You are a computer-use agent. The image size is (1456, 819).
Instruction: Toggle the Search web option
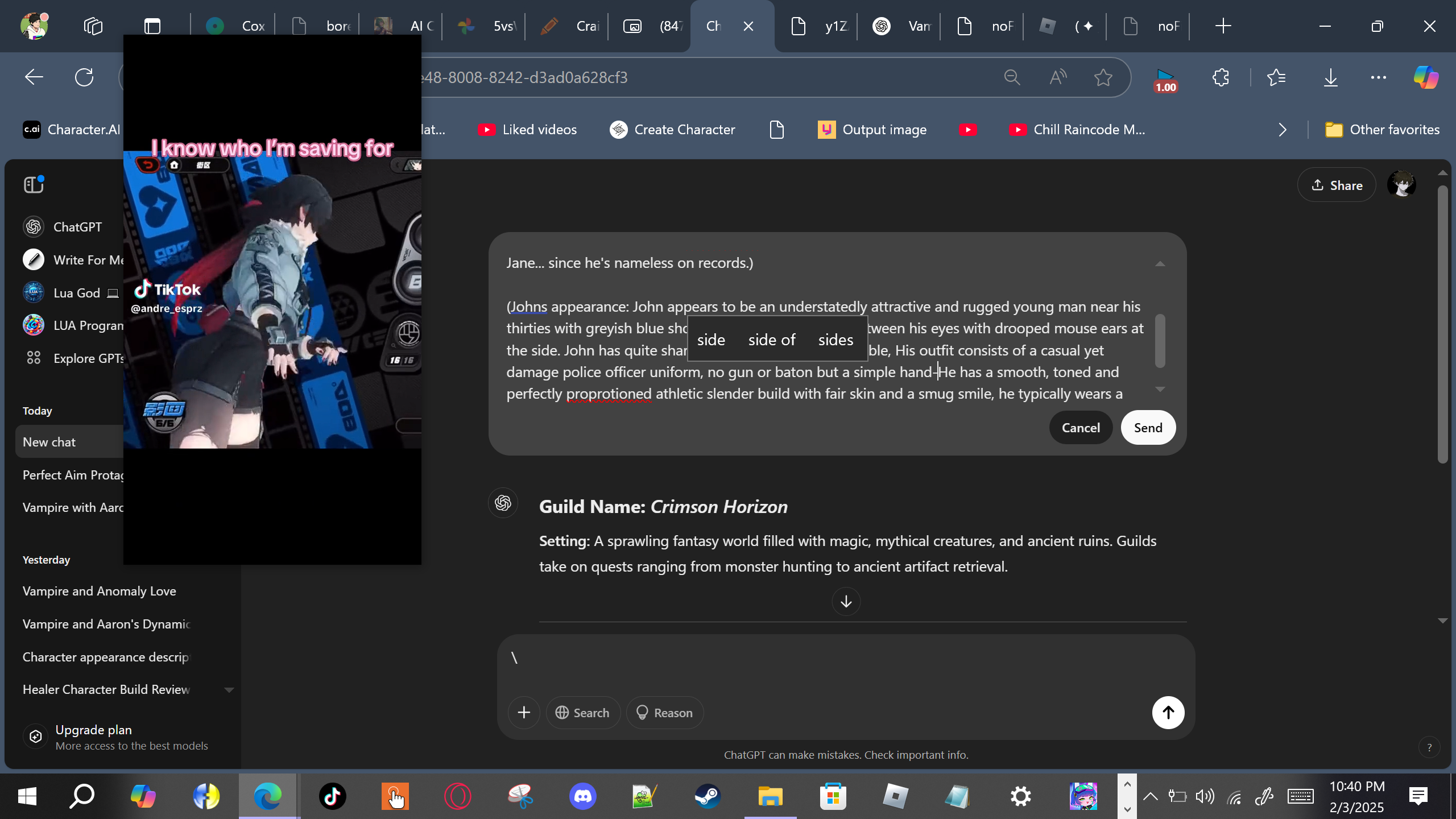tap(583, 713)
